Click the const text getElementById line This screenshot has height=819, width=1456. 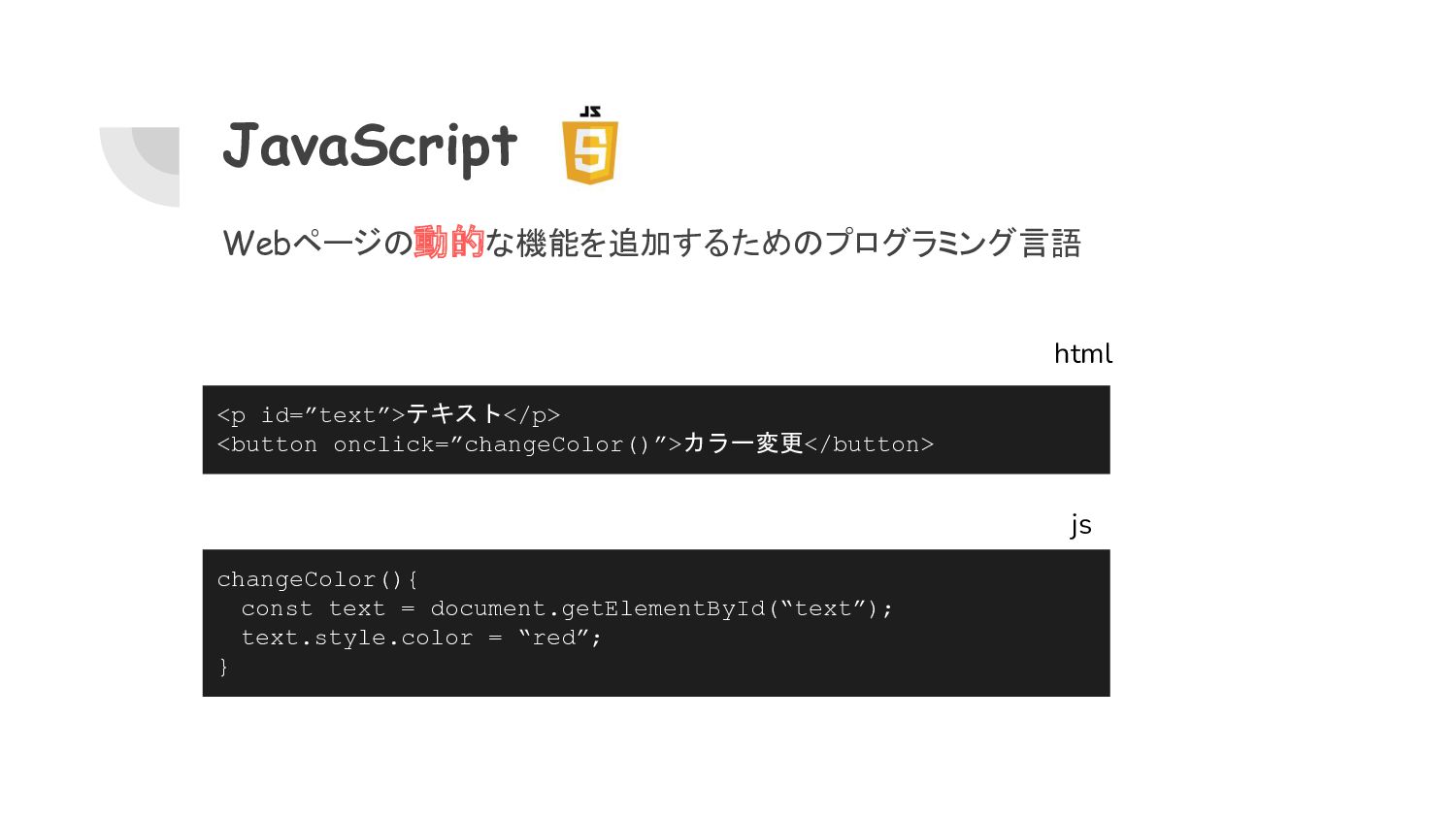pyautogui.click(x=567, y=608)
